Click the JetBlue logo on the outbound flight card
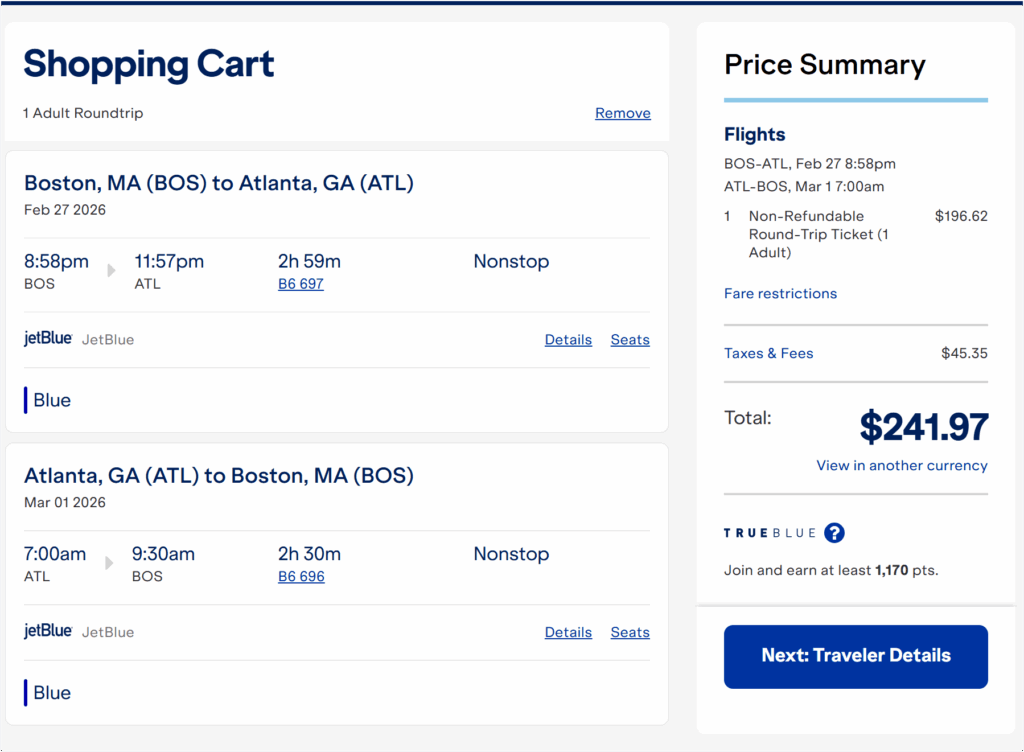Screen dimensions: 1024x752 click(46, 338)
